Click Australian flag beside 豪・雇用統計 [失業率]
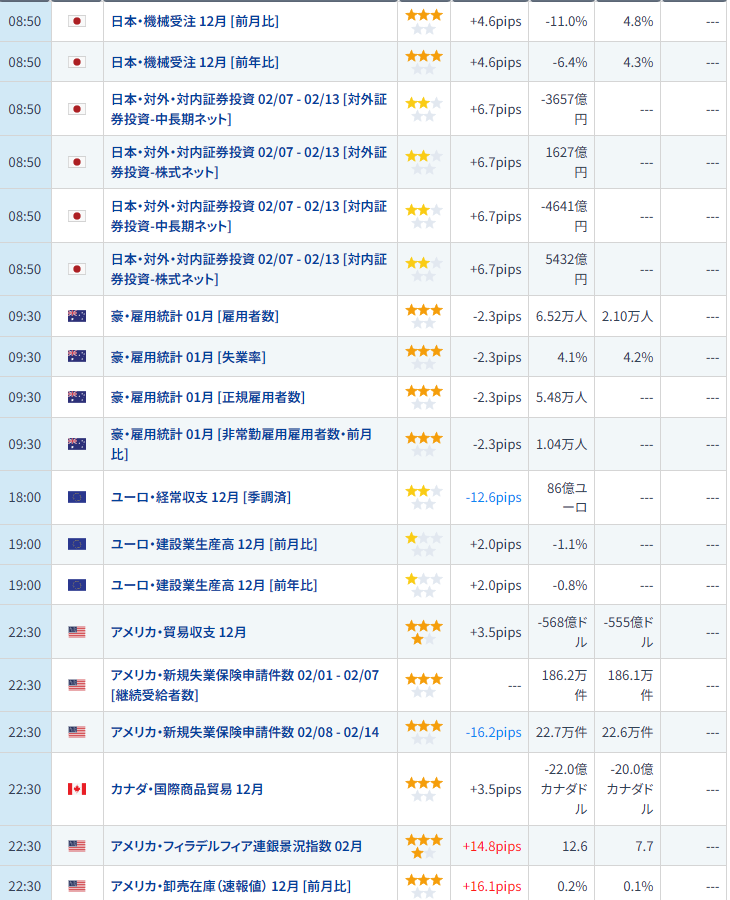This screenshot has height=900, width=730. (77, 357)
